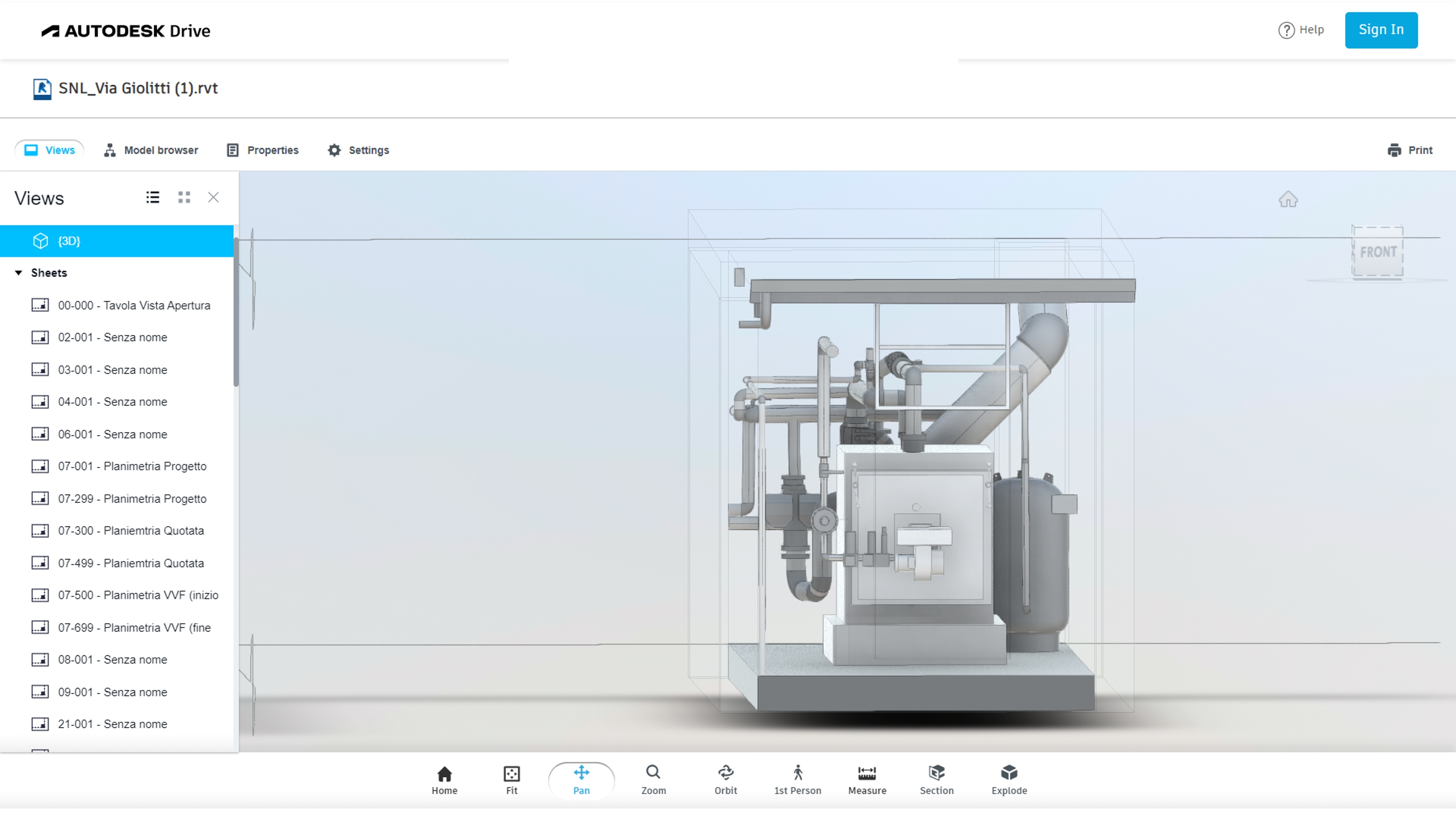Image resolution: width=1456 pixels, height=819 pixels.
Task: Toggle the Pan tool
Action: click(x=581, y=780)
